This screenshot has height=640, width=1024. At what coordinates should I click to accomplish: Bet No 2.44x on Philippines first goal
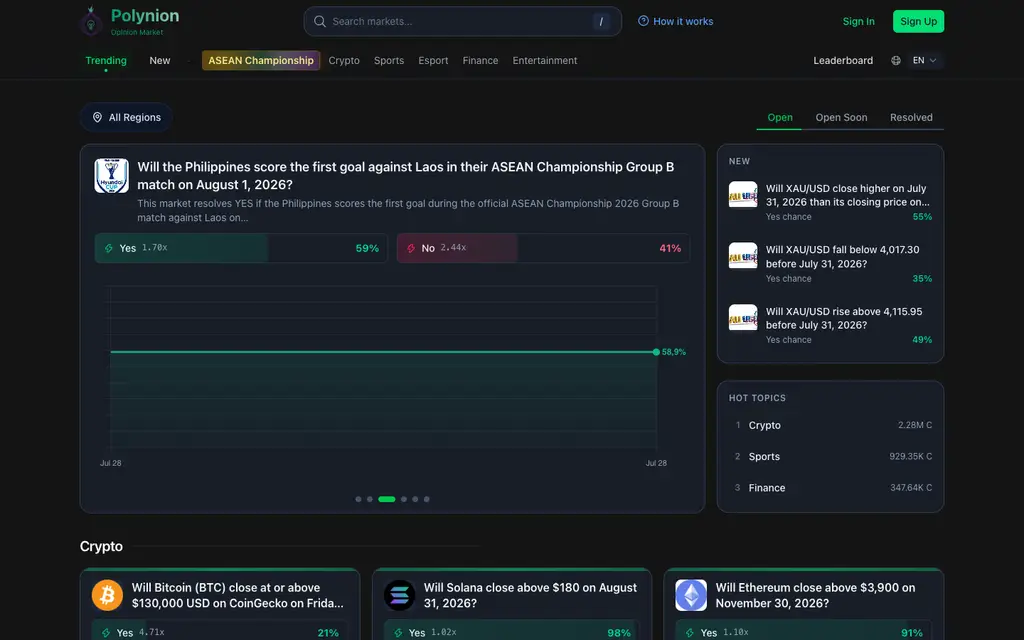(x=543, y=248)
